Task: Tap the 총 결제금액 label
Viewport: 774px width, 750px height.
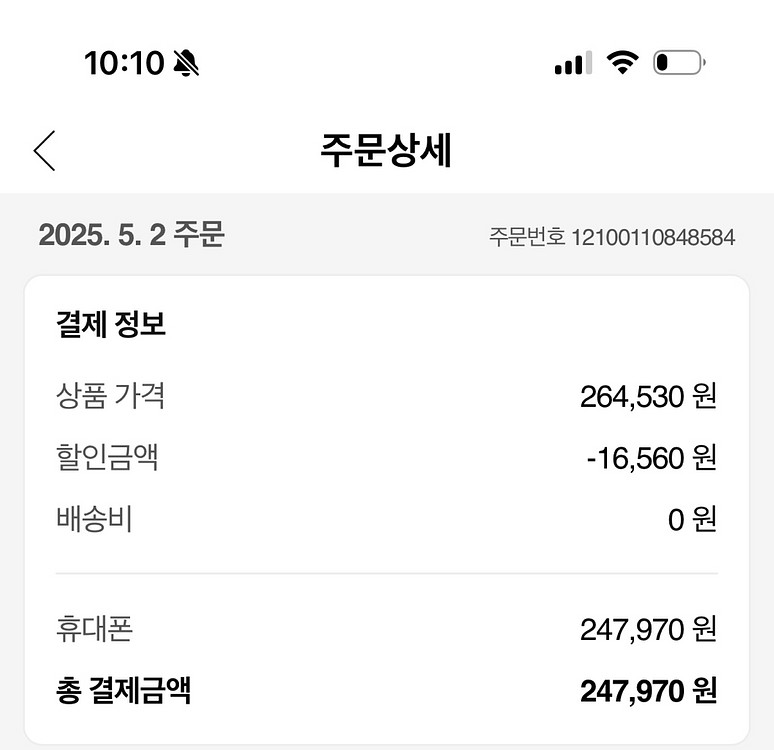Action: [123, 691]
